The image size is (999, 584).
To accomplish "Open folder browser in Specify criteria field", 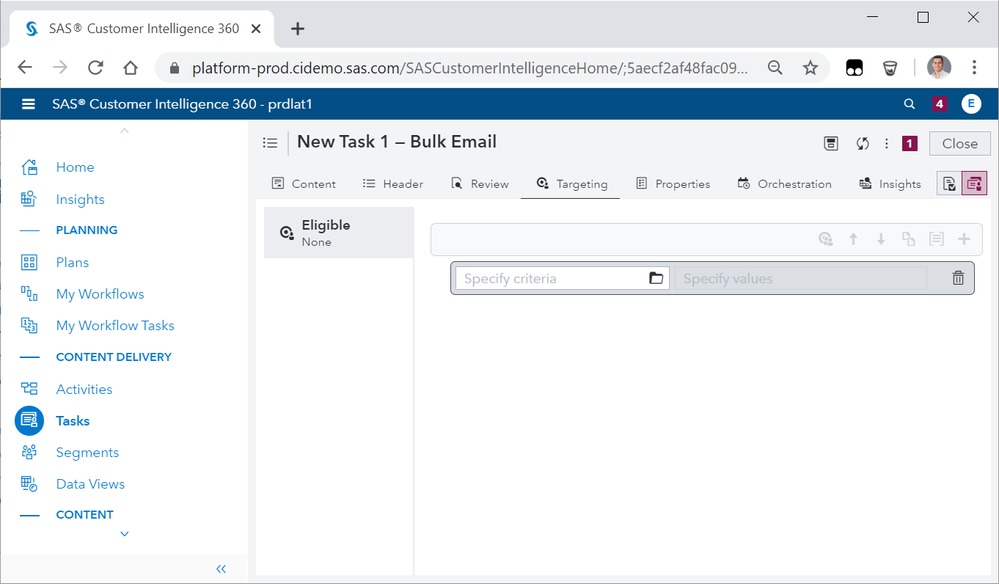I will click(656, 278).
